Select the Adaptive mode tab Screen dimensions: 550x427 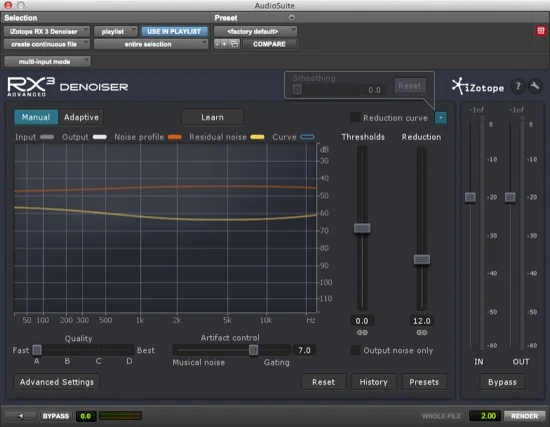81,117
